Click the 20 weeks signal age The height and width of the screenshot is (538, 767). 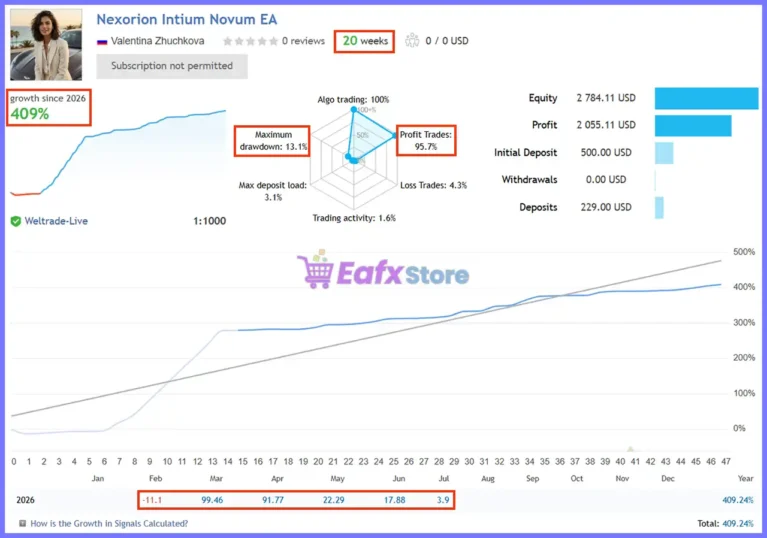[x=365, y=41]
